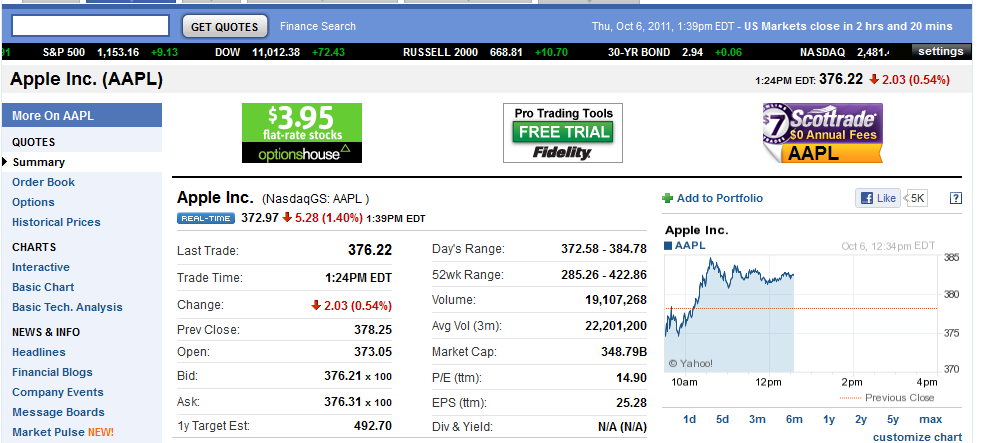
Task: Switch chart range to 6m
Action: point(794,419)
